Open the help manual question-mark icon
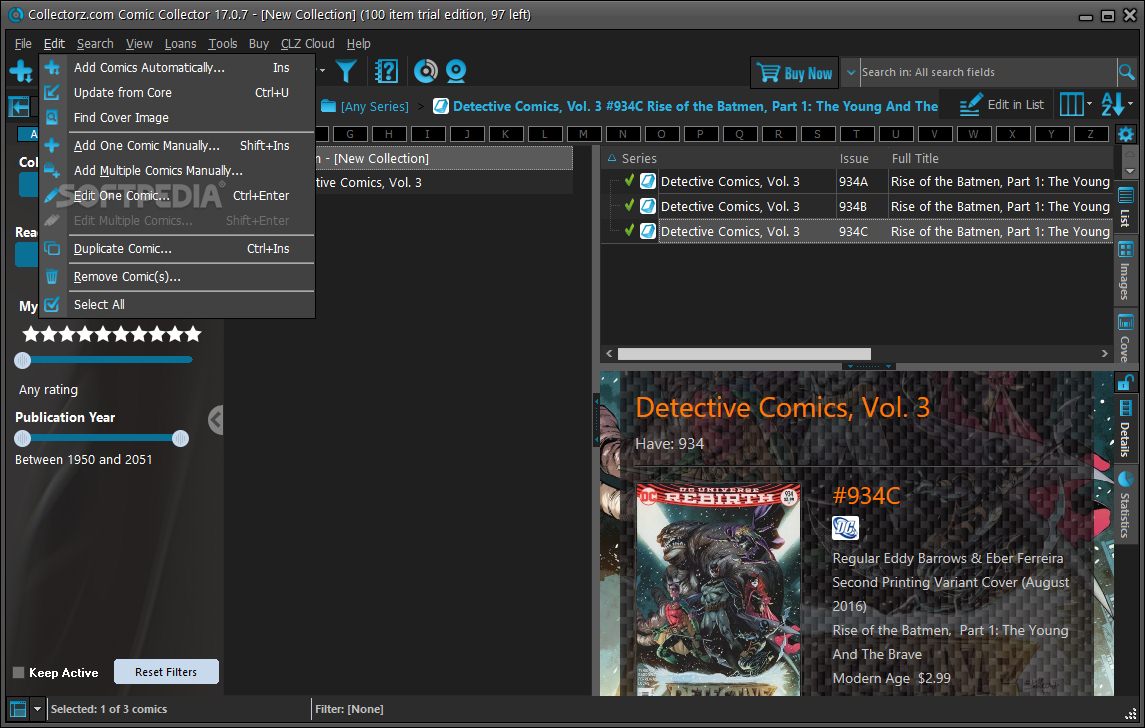Screen dimensions: 1145x728 386,71
